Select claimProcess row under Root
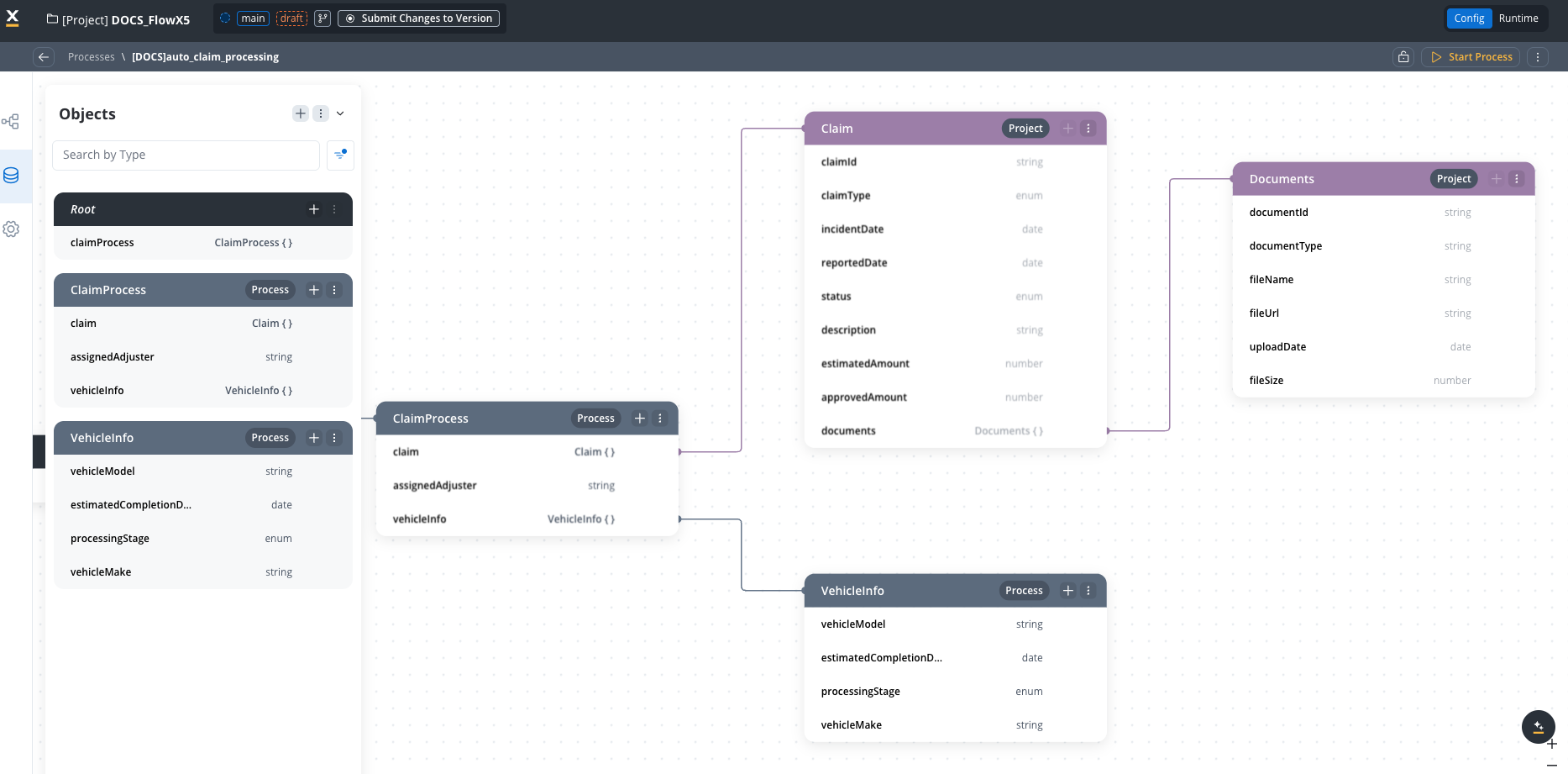1568x774 pixels. [203, 243]
